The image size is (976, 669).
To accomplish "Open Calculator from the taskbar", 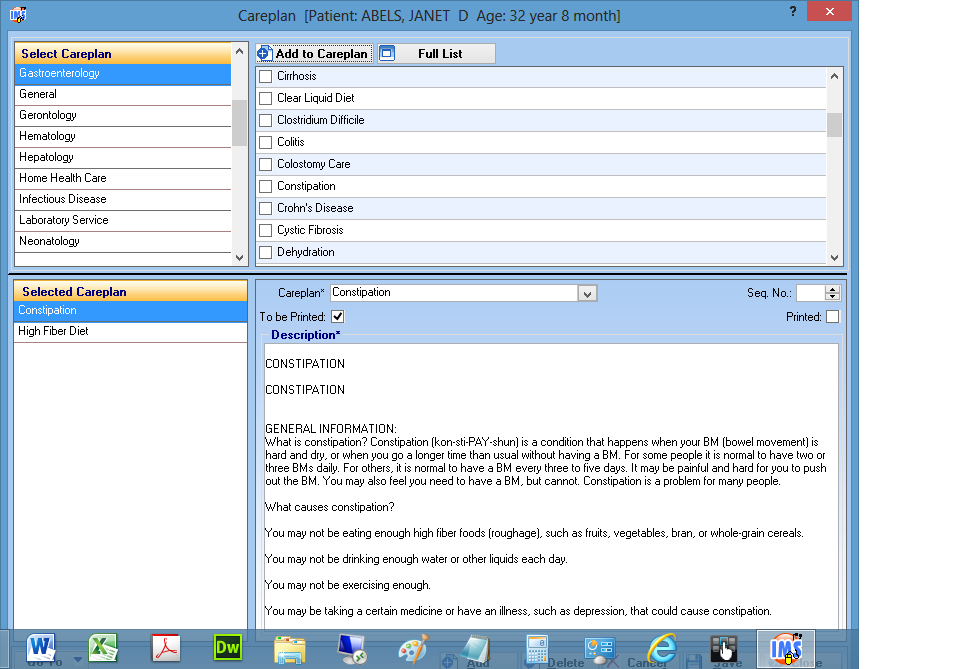I will (x=537, y=648).
